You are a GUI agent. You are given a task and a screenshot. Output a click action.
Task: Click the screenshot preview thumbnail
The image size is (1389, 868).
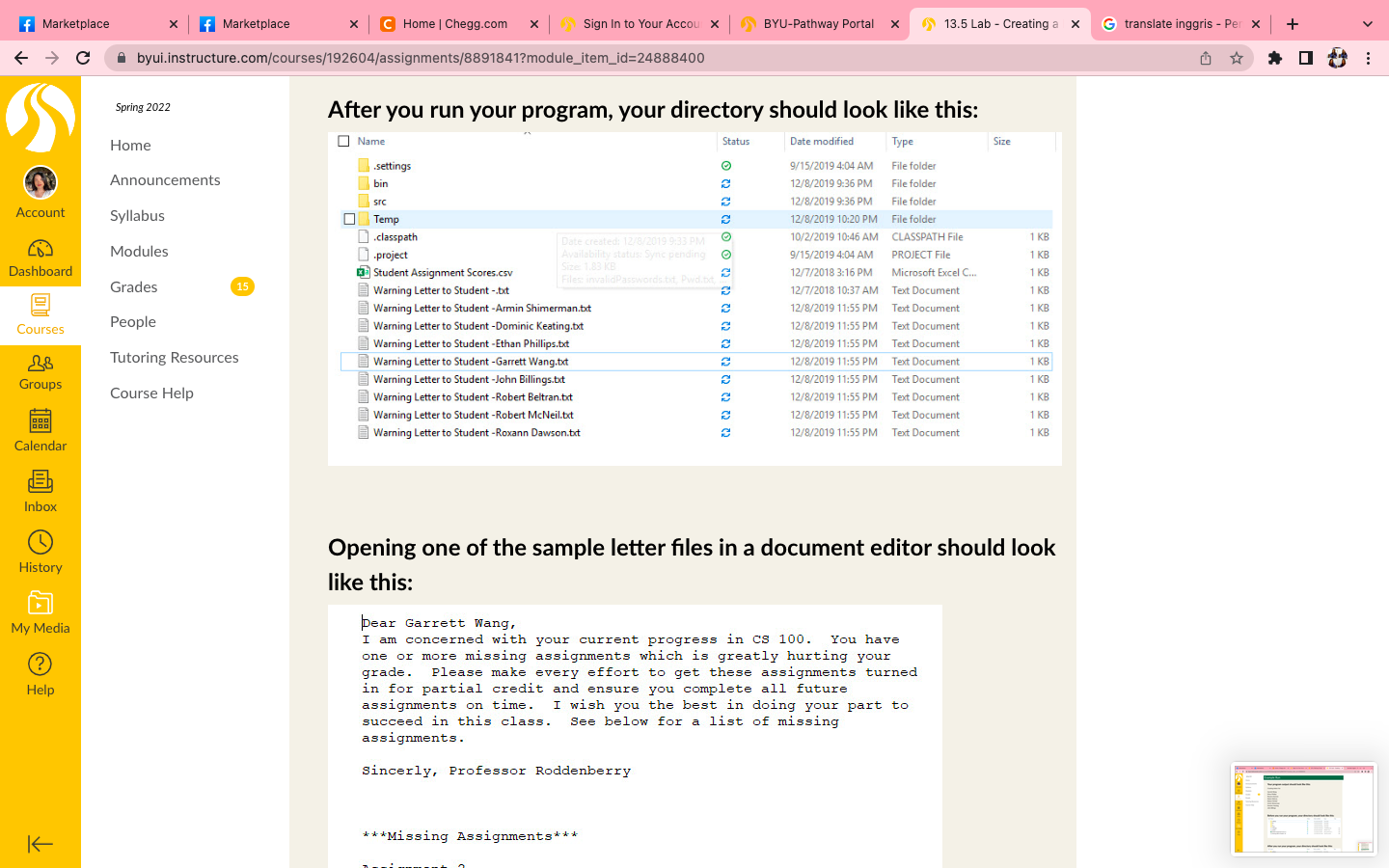[x=1304, y=809]
